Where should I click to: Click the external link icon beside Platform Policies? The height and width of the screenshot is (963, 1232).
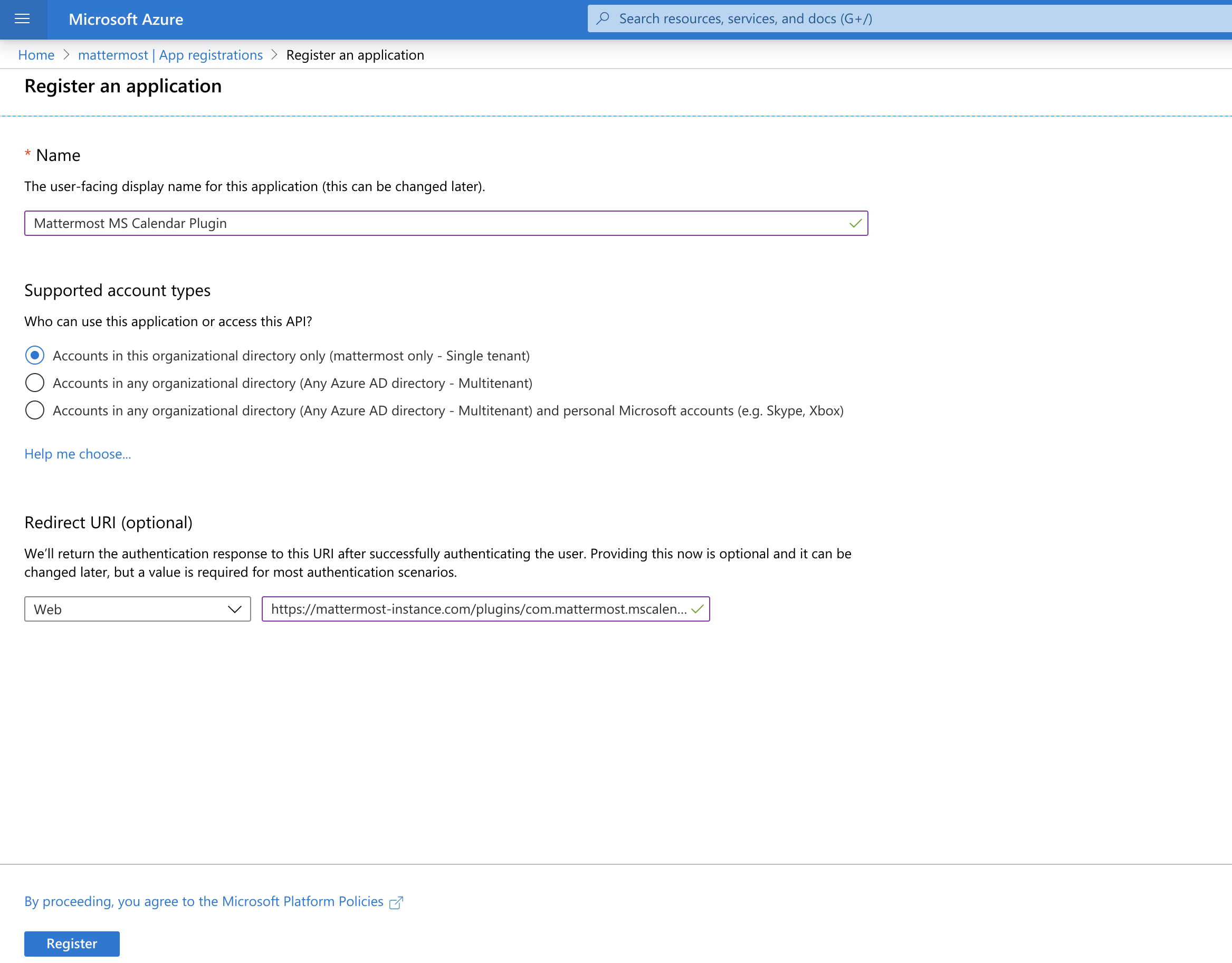coord(397,901)
